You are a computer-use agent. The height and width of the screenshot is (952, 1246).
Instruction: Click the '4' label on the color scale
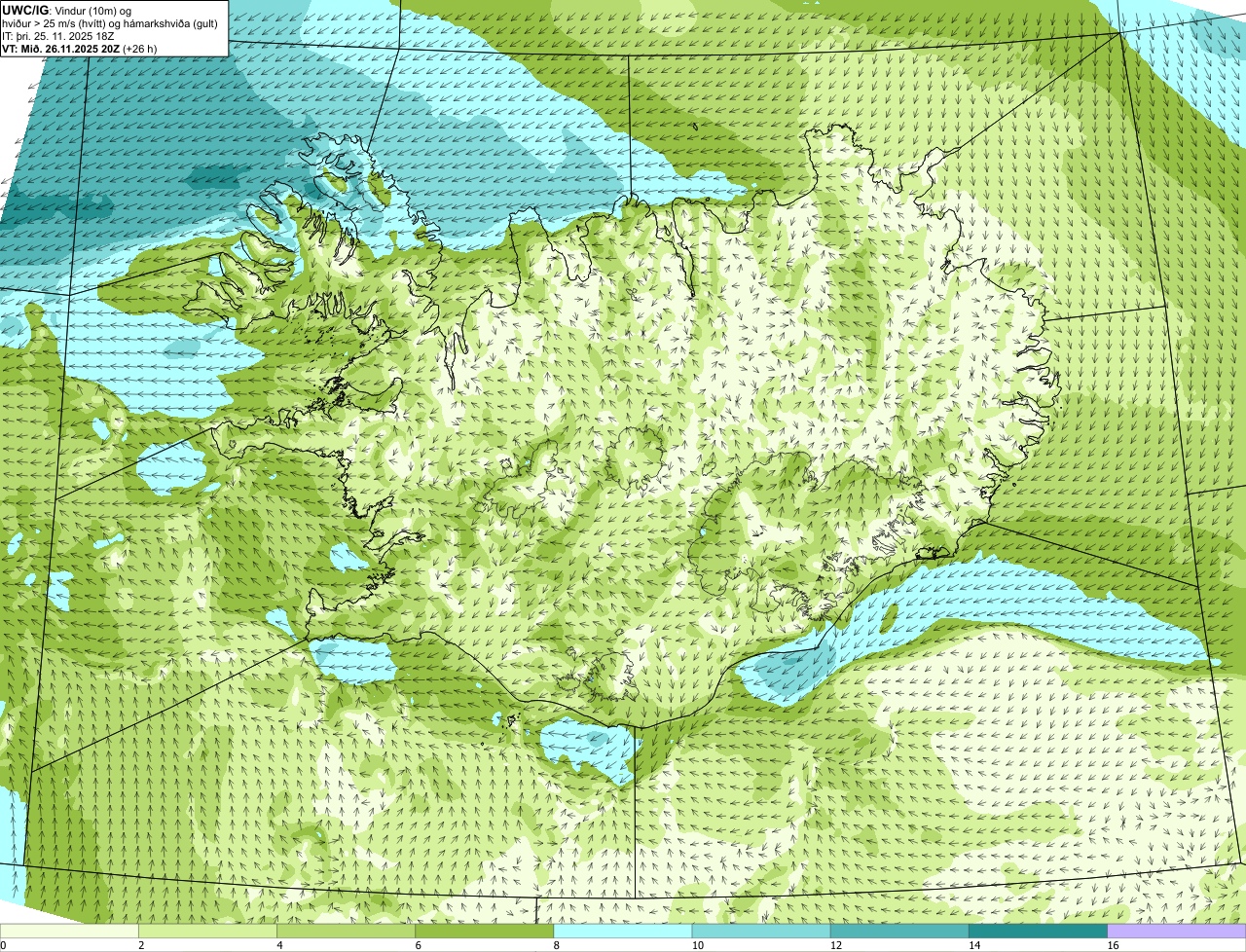[279, 945]
